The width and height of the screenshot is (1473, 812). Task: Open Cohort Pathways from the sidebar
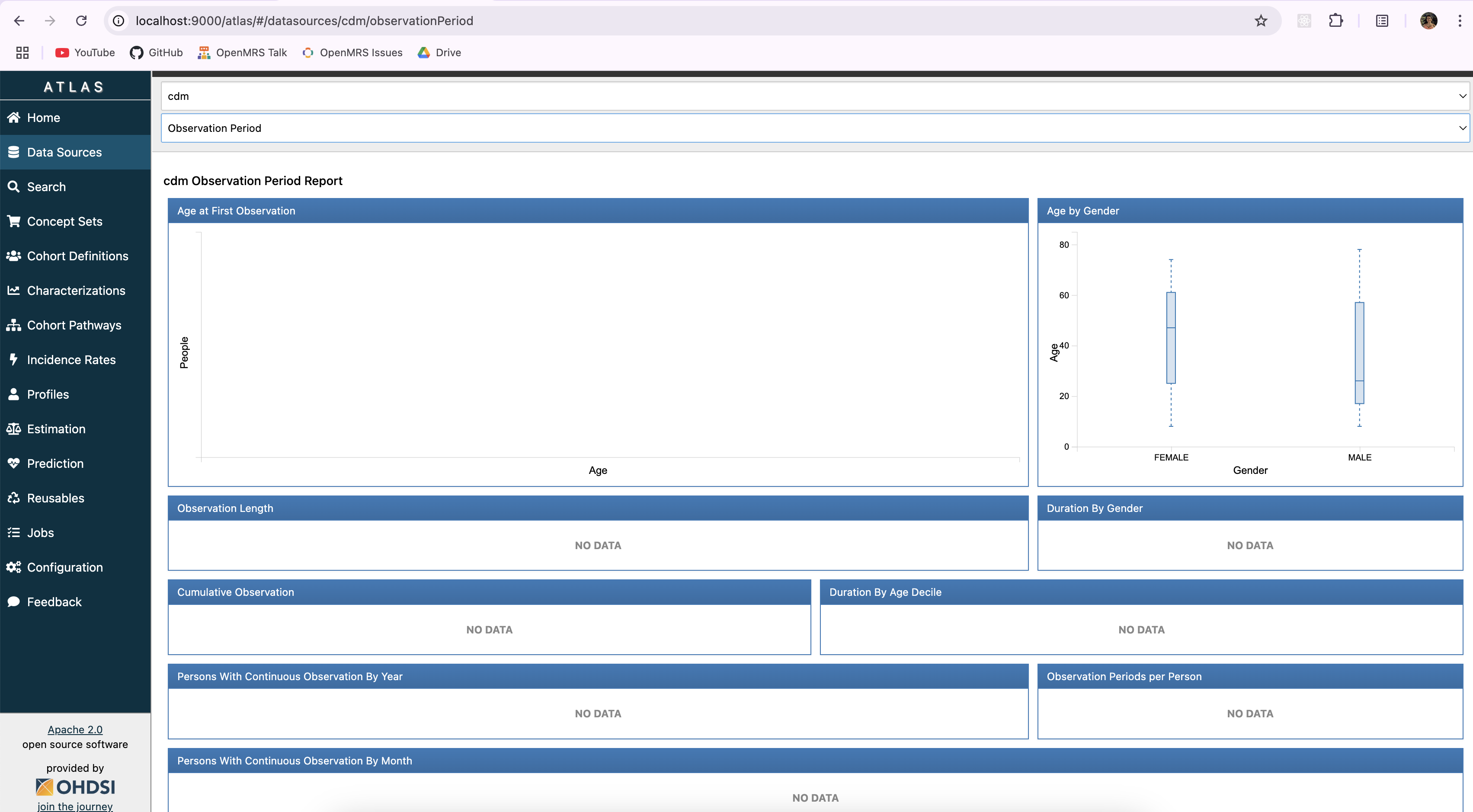tap(76, 325)
